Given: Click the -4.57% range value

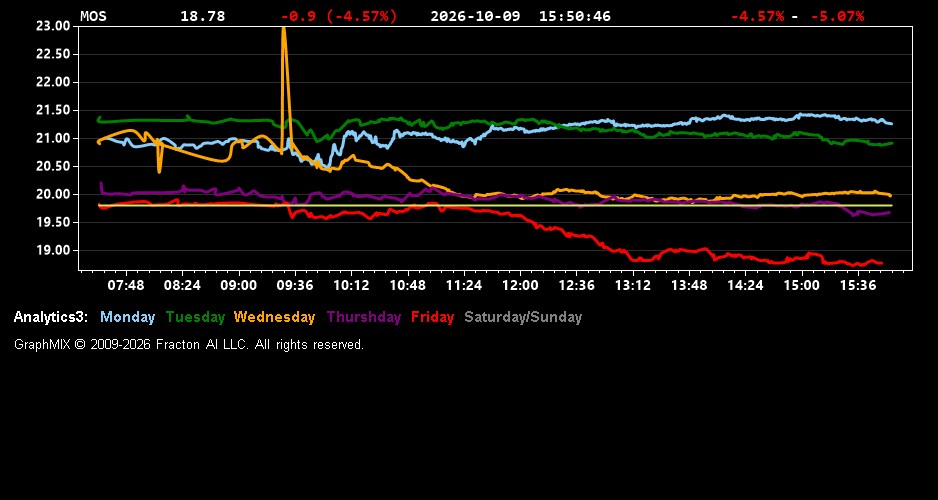Looking at the screenshot, I should click(757, 16).
